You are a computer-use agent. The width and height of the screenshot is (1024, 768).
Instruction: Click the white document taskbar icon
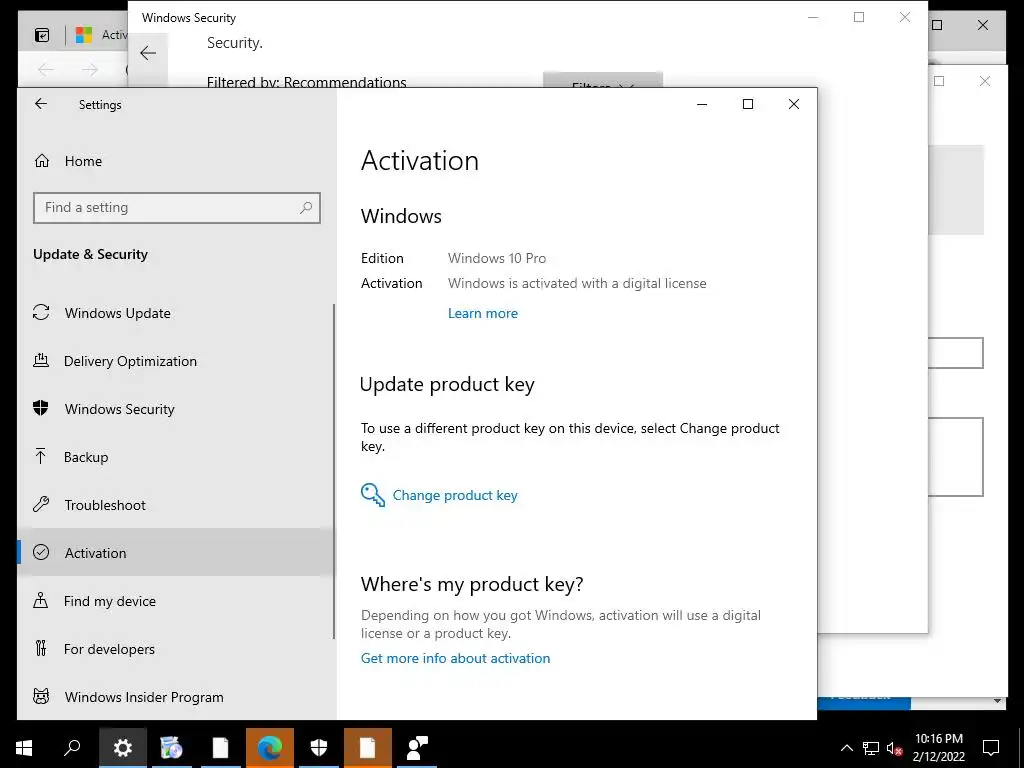click(x=221, y=748)
